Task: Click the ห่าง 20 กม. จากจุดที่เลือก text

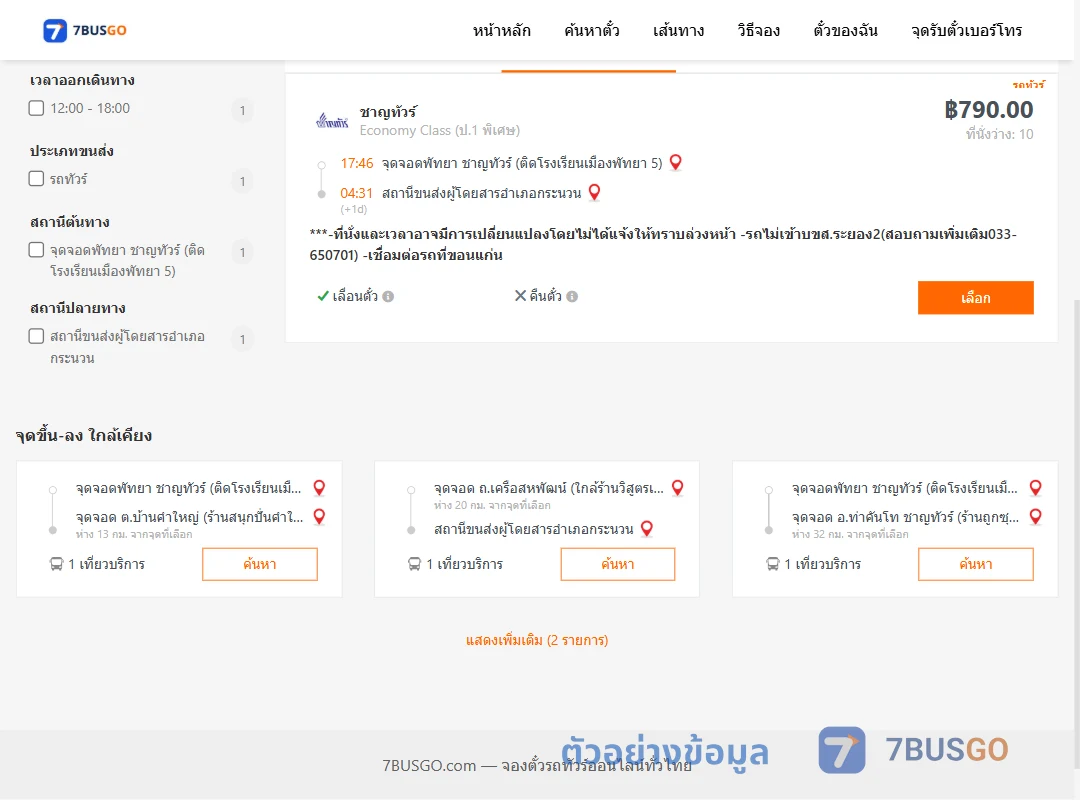Action: click(492, 505)
